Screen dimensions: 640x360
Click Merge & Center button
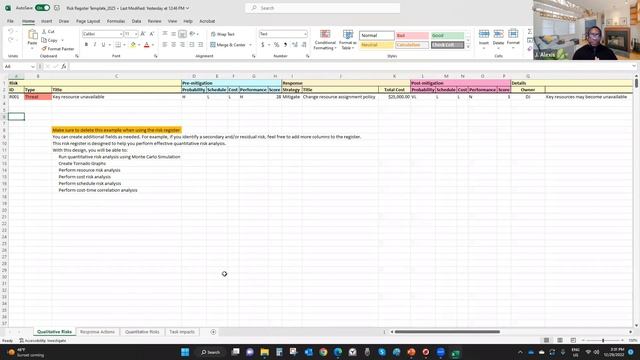[x=228, y=45]
